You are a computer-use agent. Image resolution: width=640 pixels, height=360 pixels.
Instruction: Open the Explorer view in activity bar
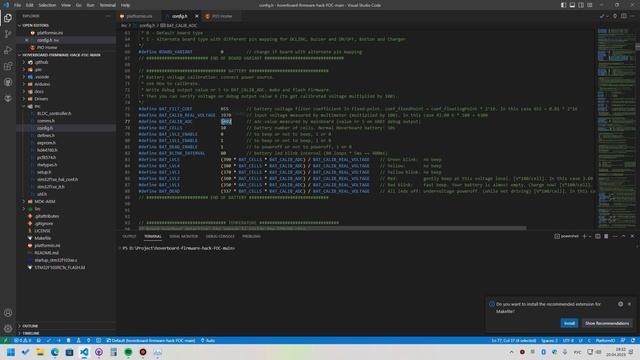tap(8, 18)
